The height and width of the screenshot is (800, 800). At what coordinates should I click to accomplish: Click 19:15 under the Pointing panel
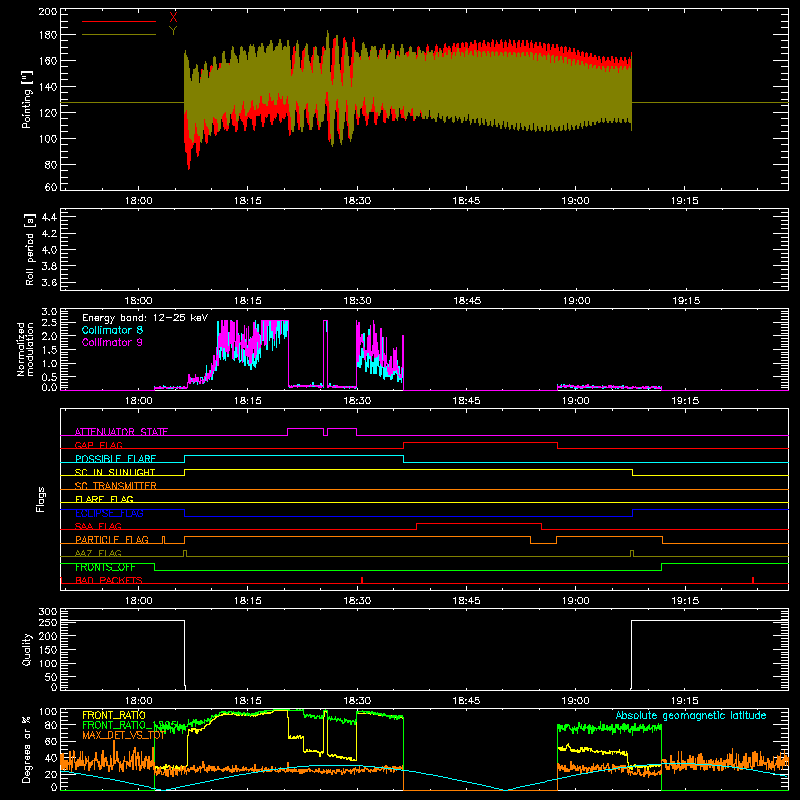685,201
